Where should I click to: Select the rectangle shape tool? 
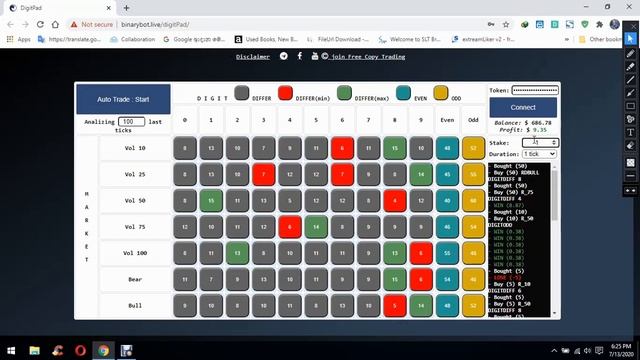point(631,106)
